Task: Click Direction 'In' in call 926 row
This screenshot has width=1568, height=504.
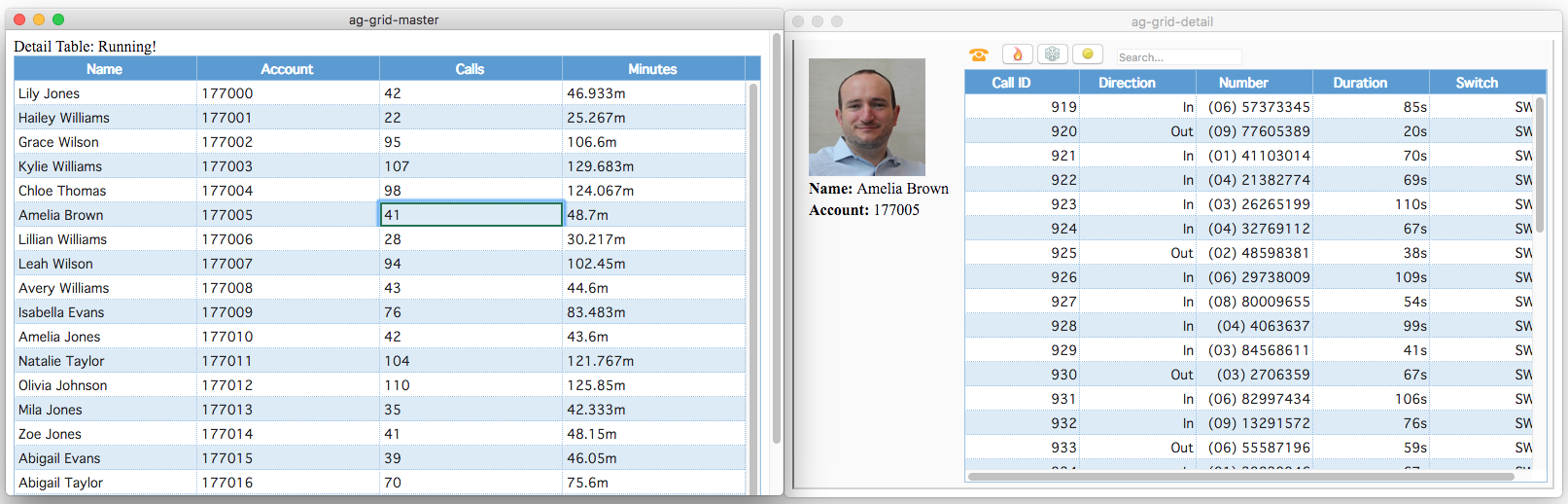Action: [x=1137, y=277]
